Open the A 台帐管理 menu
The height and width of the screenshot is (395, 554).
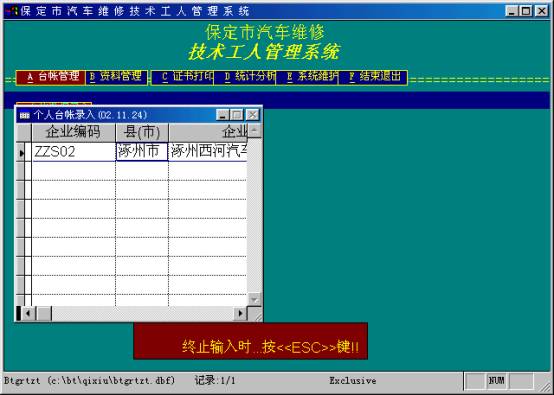pyautogui.click(x=51, y=77)
